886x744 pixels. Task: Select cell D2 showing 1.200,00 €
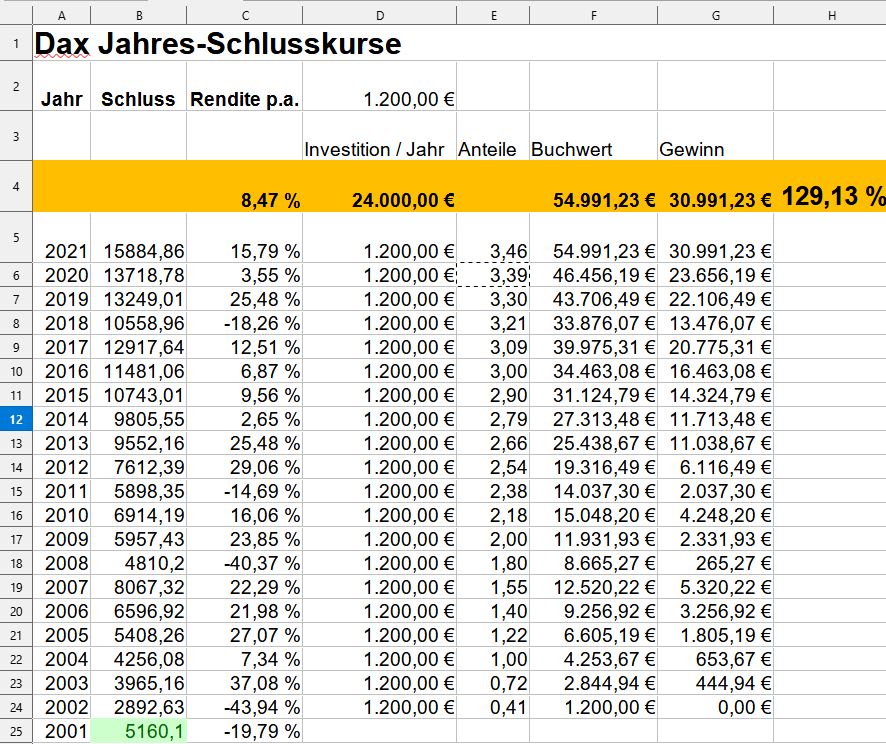pos(380,86)
